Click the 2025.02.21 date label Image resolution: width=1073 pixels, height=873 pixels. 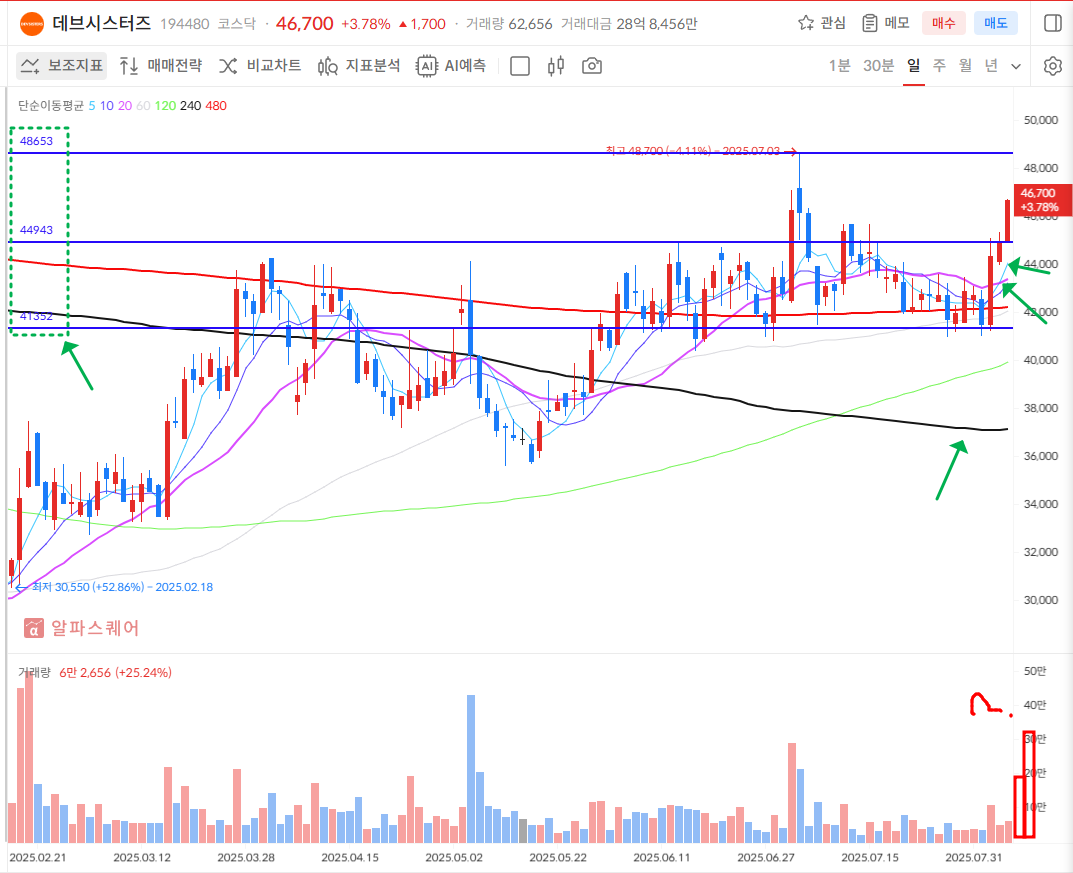click(x=38, y=858)
